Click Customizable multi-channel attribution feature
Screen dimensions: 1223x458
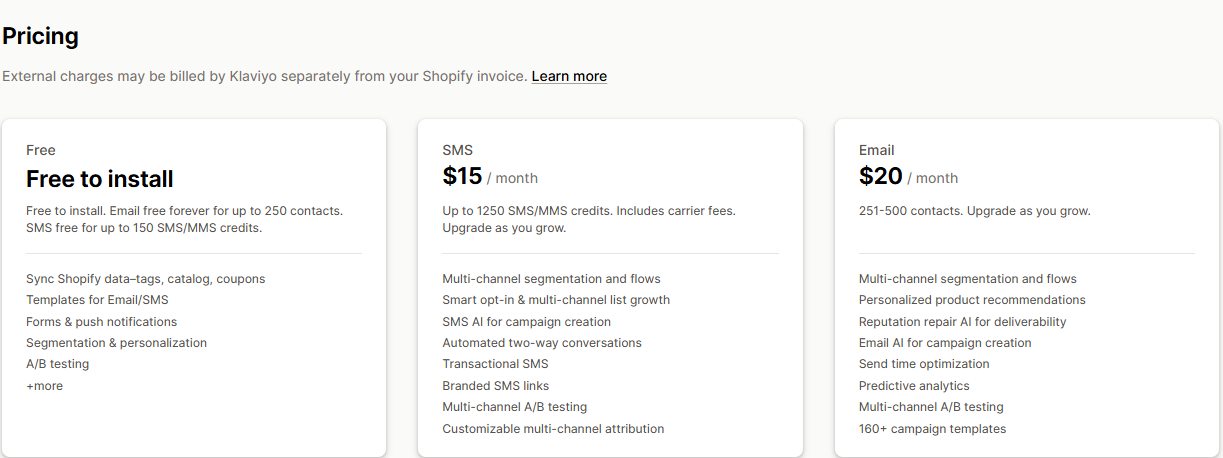tap(553, 429)
